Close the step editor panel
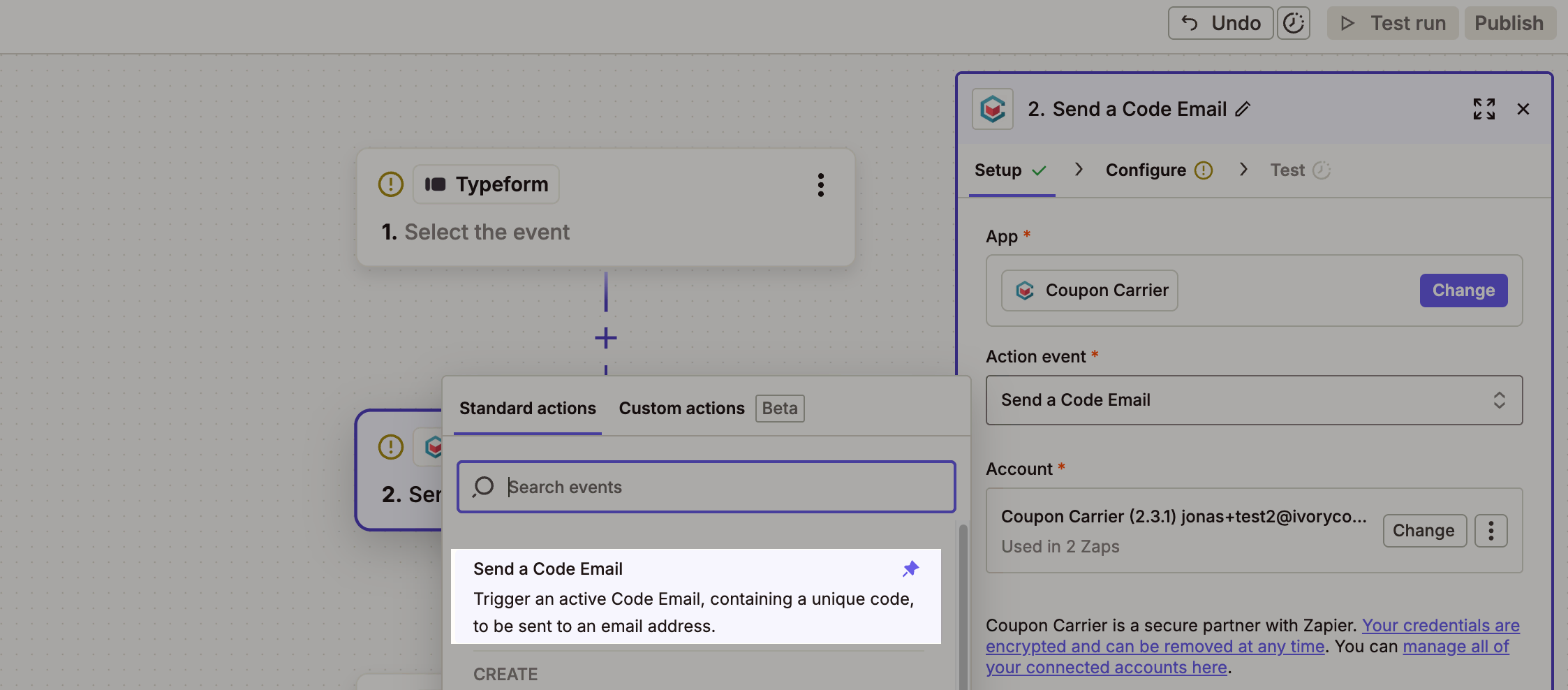This screenshot has height=690, width=1568. [x=1523, y=109]
